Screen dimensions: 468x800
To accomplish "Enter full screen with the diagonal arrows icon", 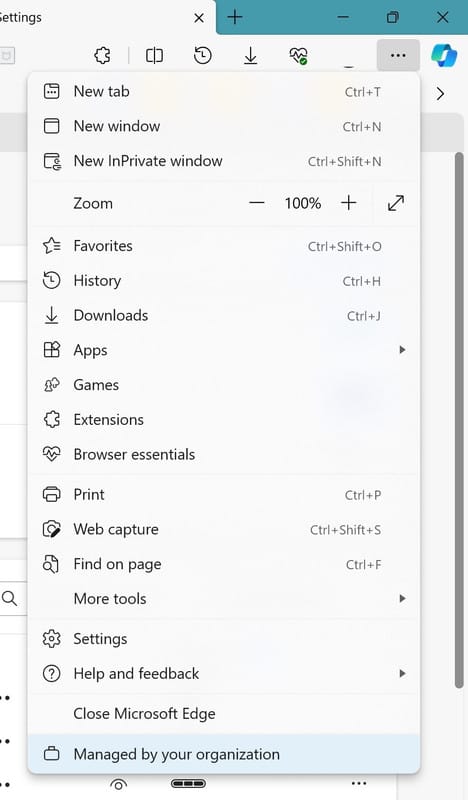I will point(396,203).
